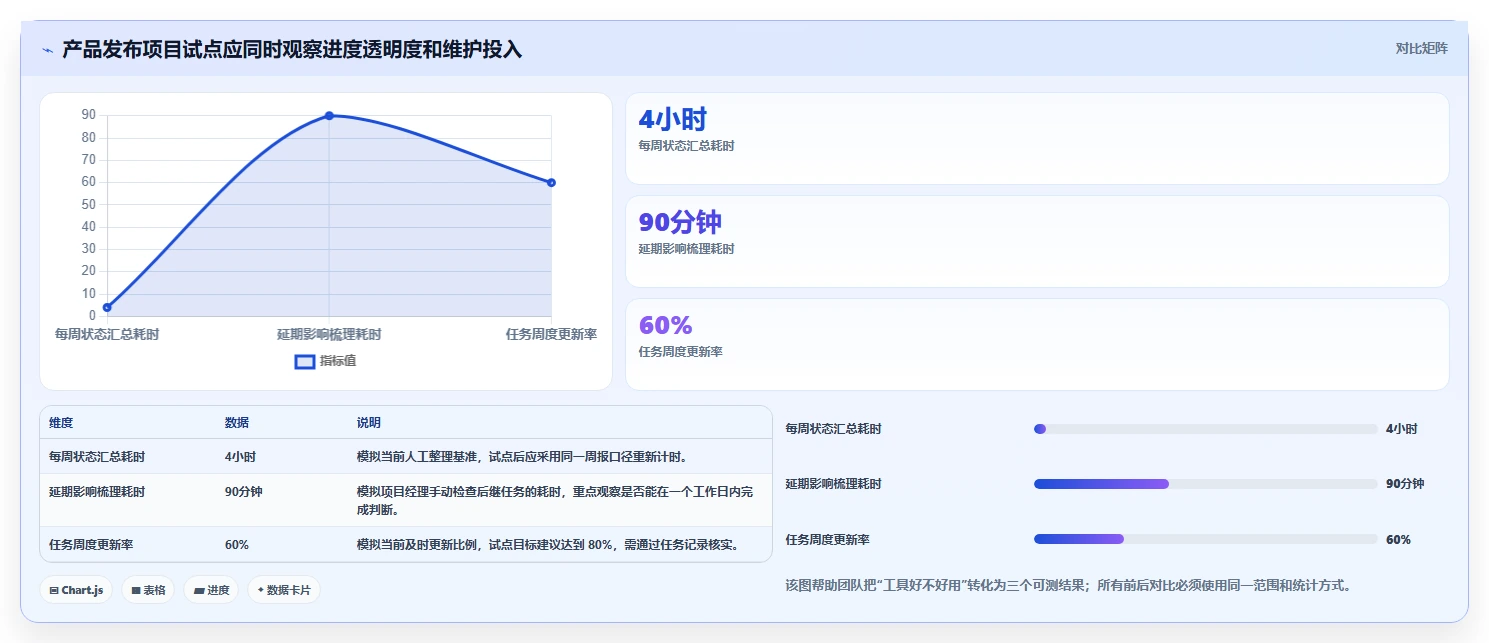Select the 数据卡片 chip
The image size is (1489, 643).
284,590
